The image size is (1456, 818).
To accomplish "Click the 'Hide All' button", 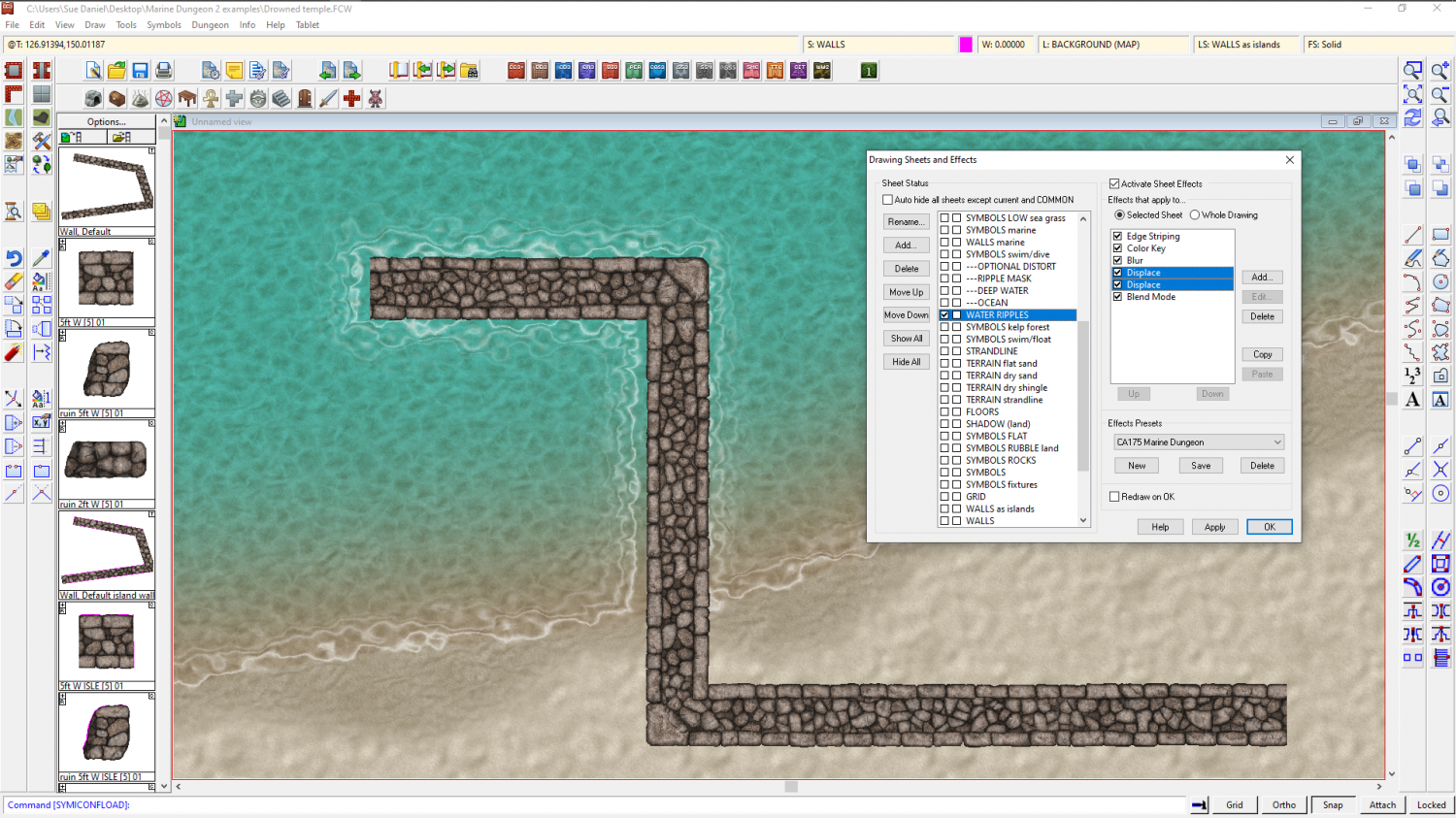I will [907, 362].
